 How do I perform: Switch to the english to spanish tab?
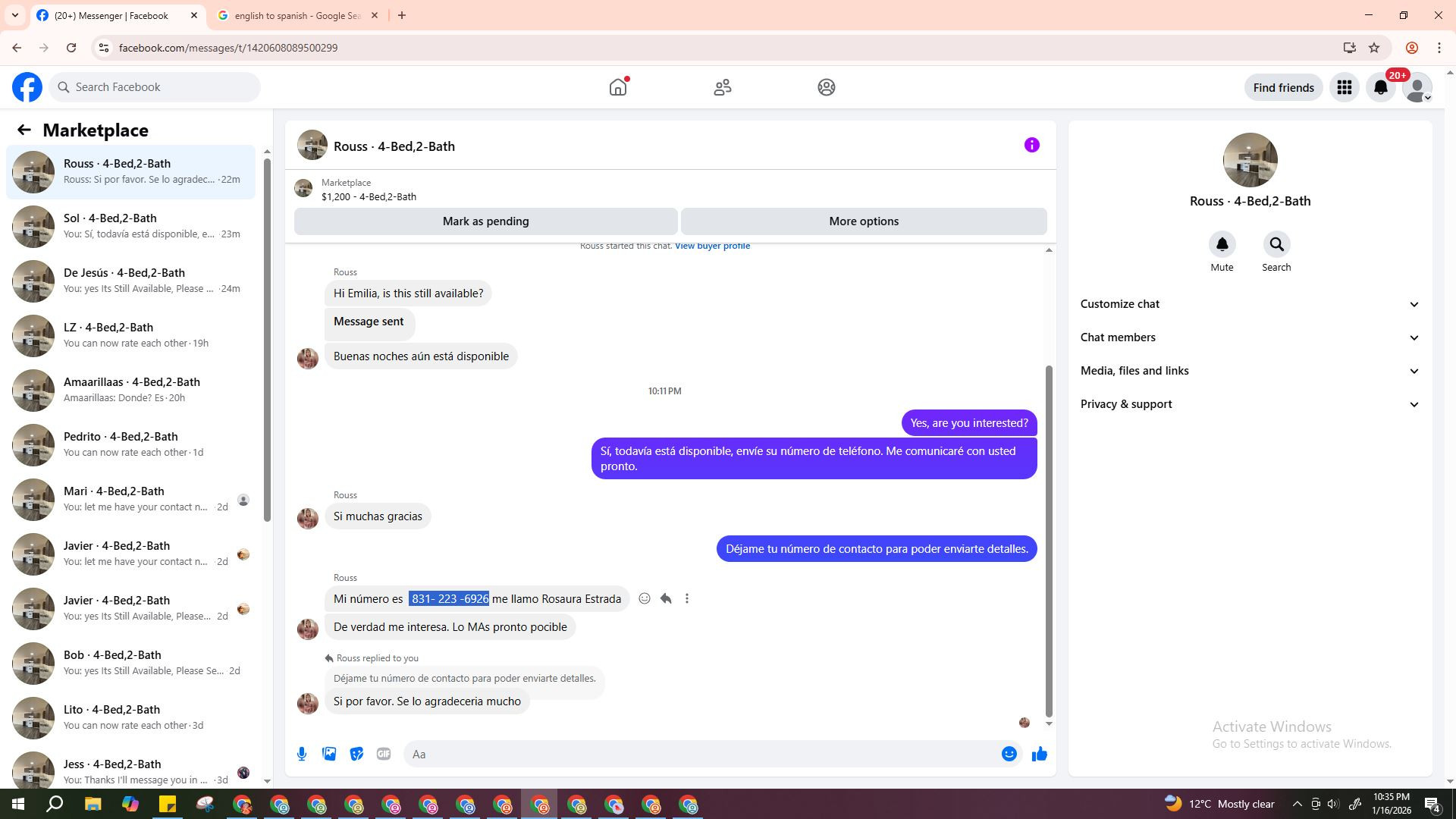pos(297,15)
